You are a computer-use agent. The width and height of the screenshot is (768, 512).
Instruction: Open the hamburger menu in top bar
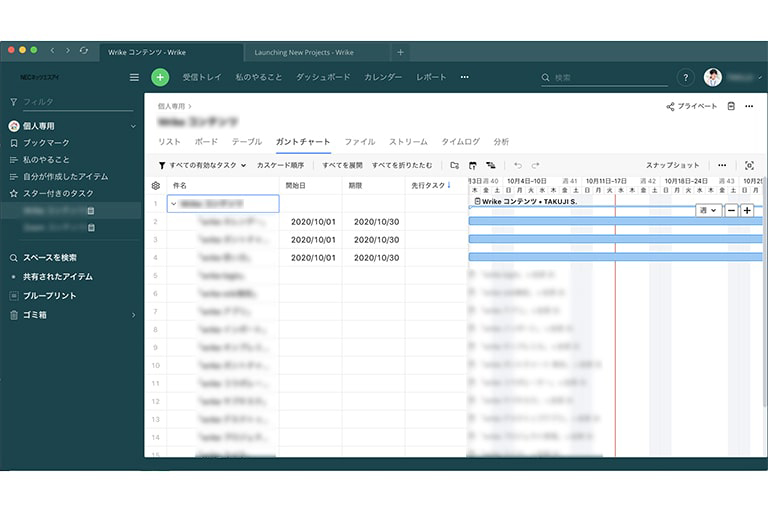point(134,77)
